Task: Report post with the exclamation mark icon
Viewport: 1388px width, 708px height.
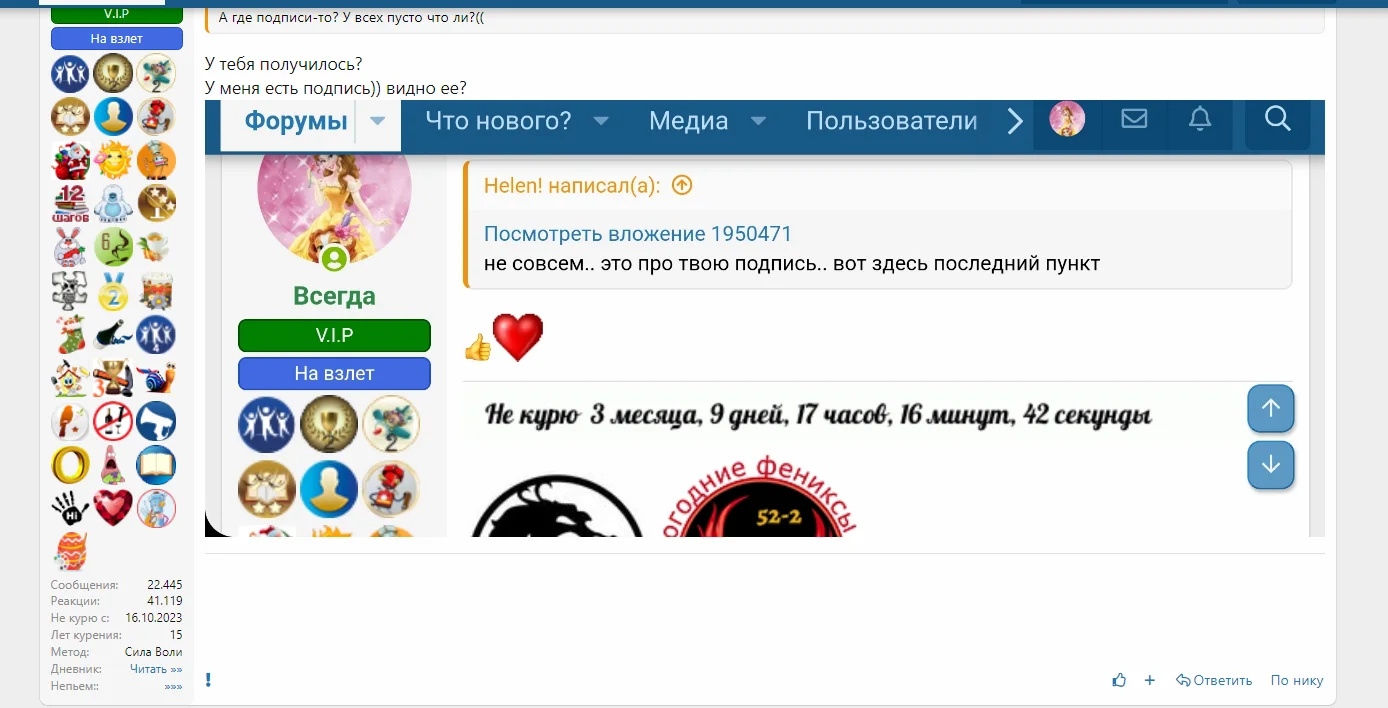Action: [208, 680]
